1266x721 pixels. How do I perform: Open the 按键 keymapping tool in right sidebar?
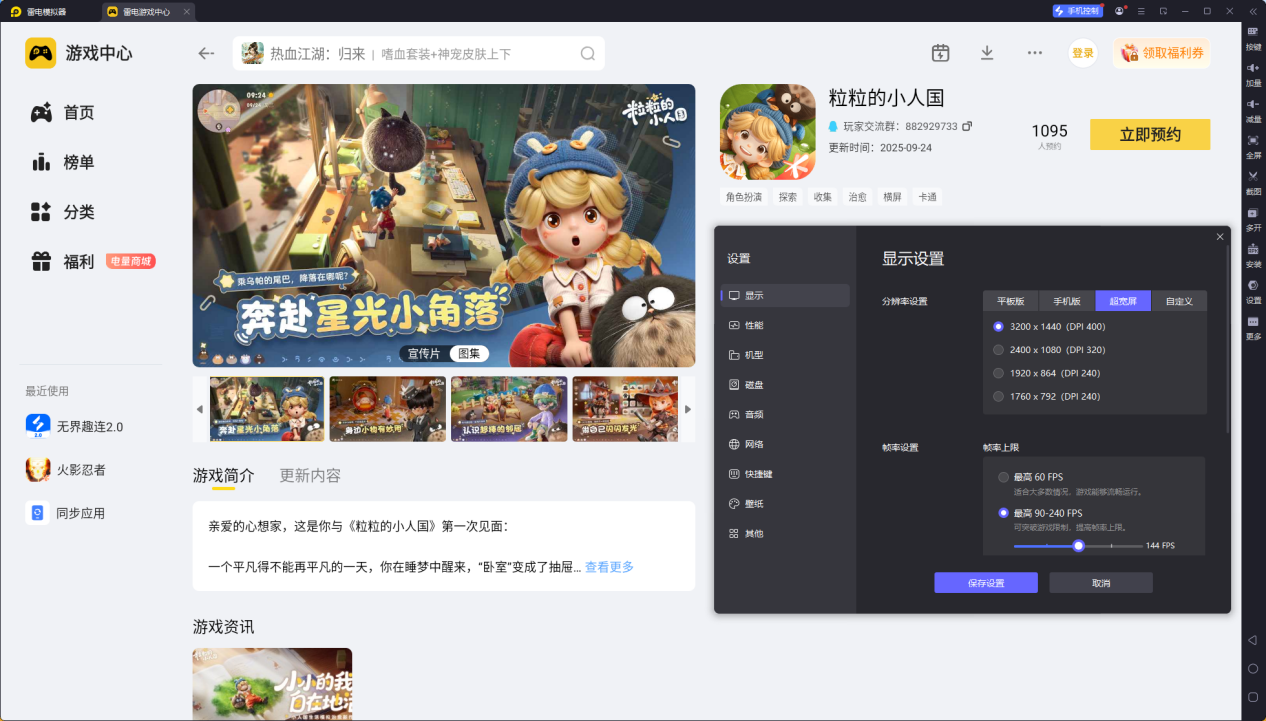point(1253,37)
